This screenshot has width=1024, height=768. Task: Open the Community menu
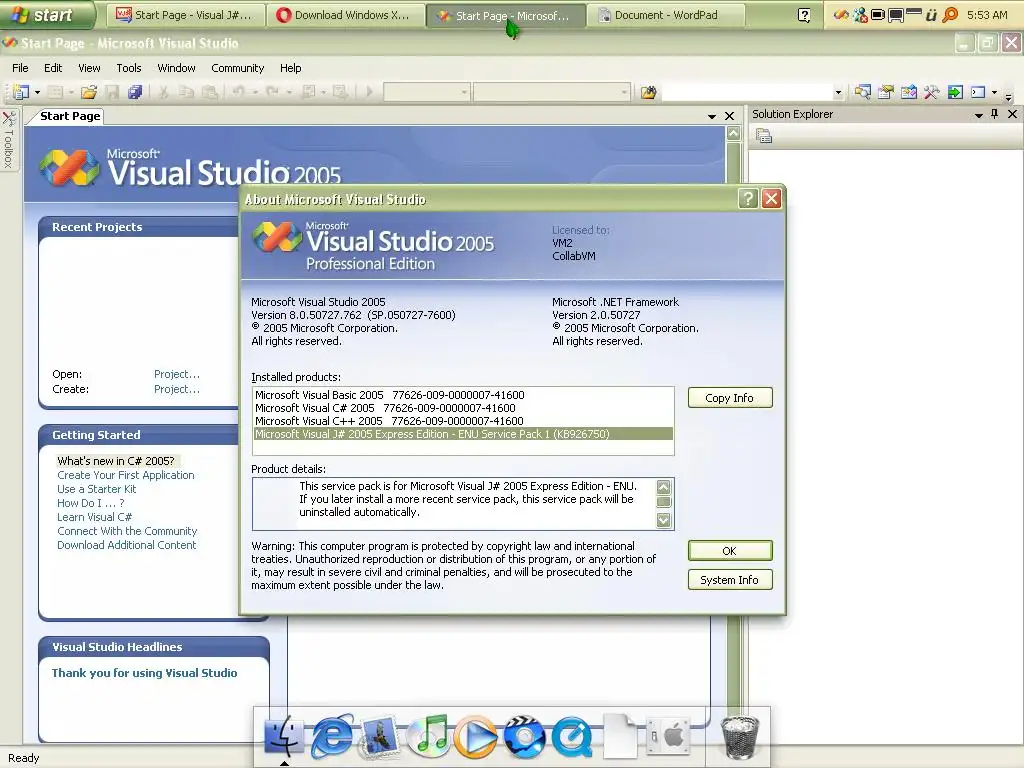(238, 68)
